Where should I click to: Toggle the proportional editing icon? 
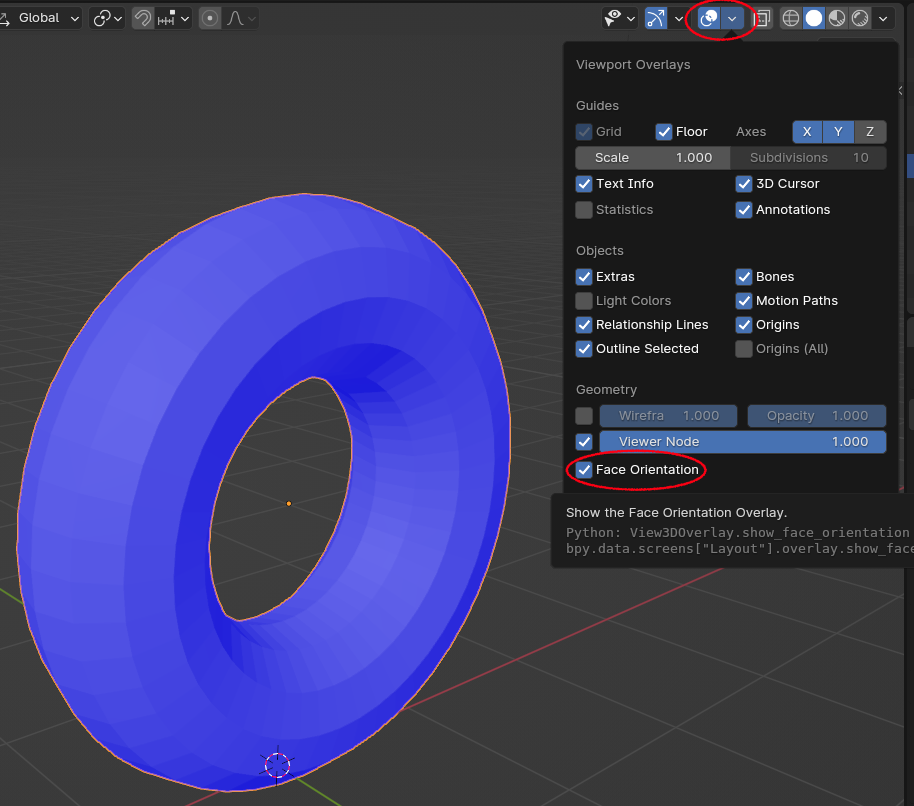(x=210, y=18)
